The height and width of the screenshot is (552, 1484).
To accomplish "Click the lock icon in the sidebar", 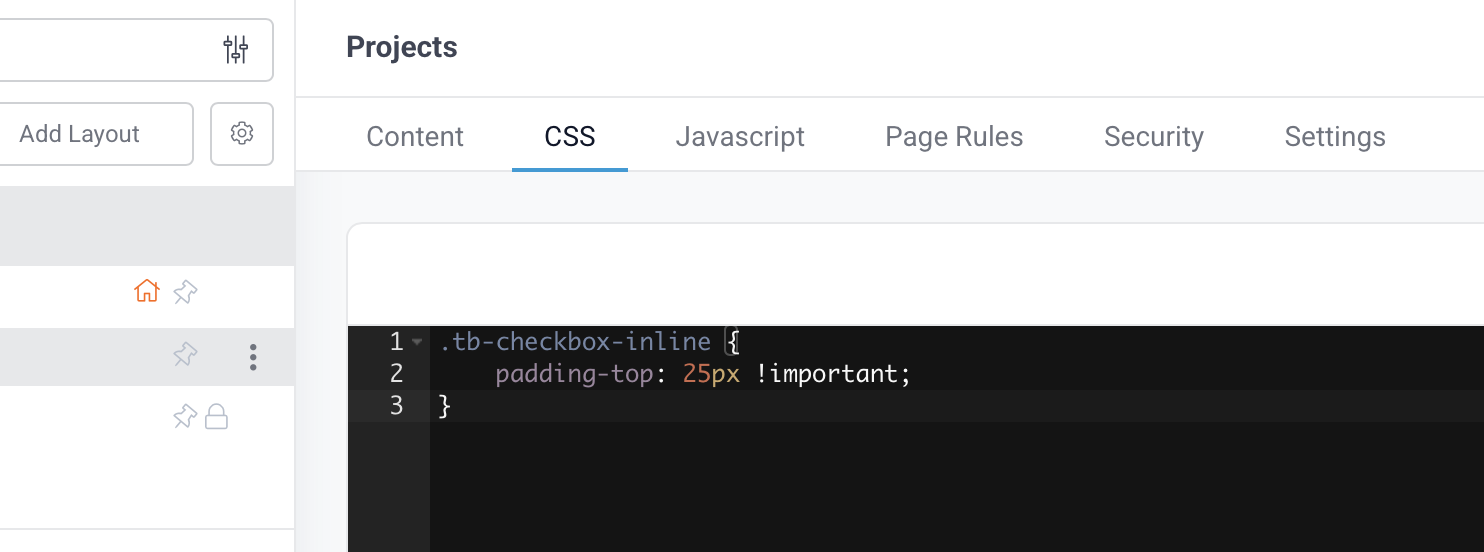I will pyautogui.click(x=216, y=416).
